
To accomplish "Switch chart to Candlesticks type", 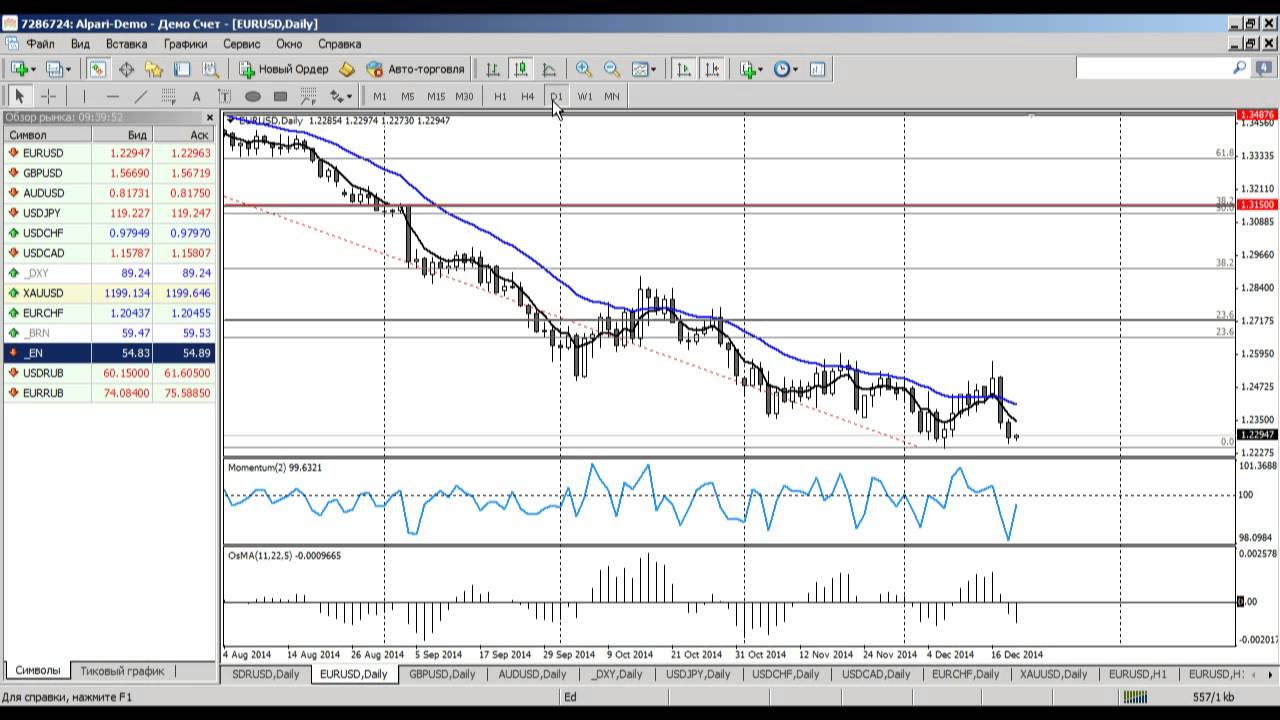I will (520, 69).
